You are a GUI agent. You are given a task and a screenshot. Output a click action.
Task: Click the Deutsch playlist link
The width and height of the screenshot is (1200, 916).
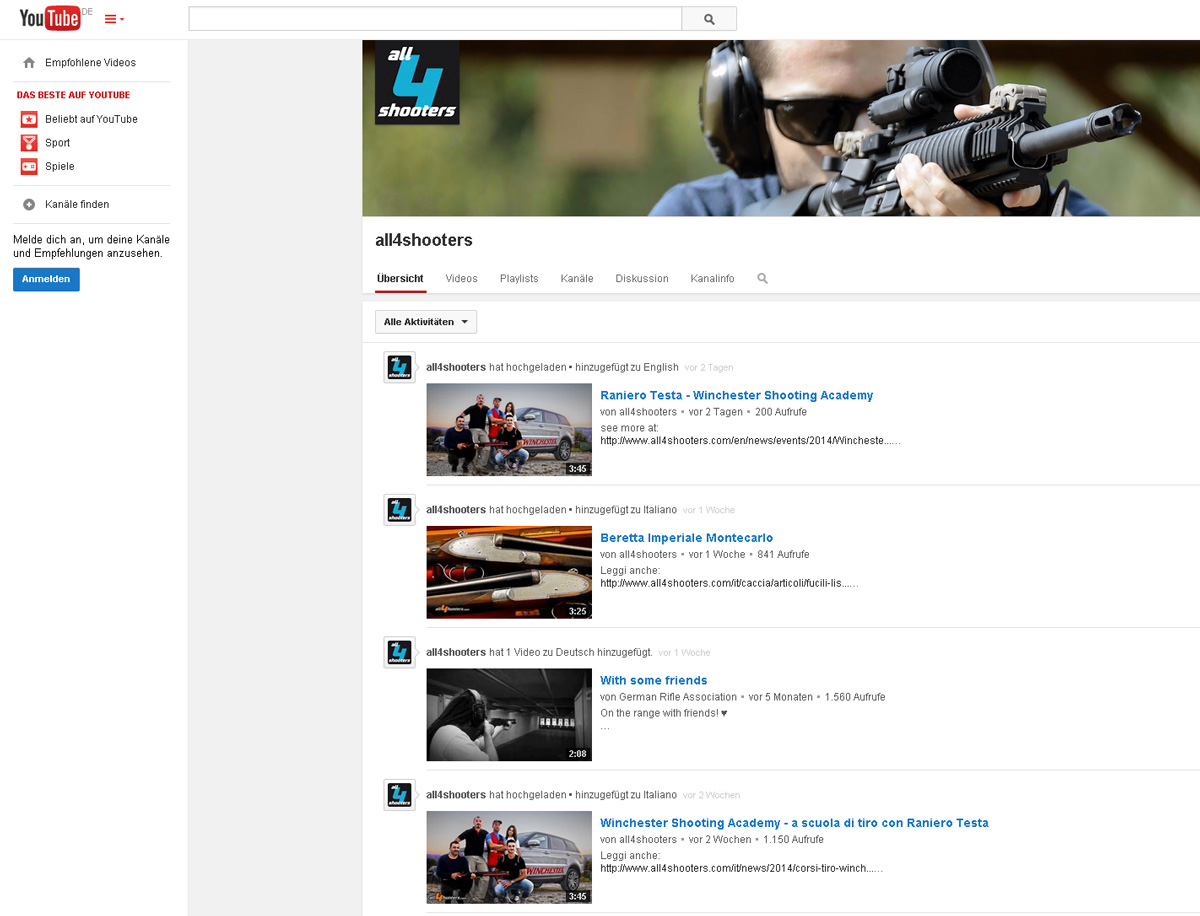point(575,652)
